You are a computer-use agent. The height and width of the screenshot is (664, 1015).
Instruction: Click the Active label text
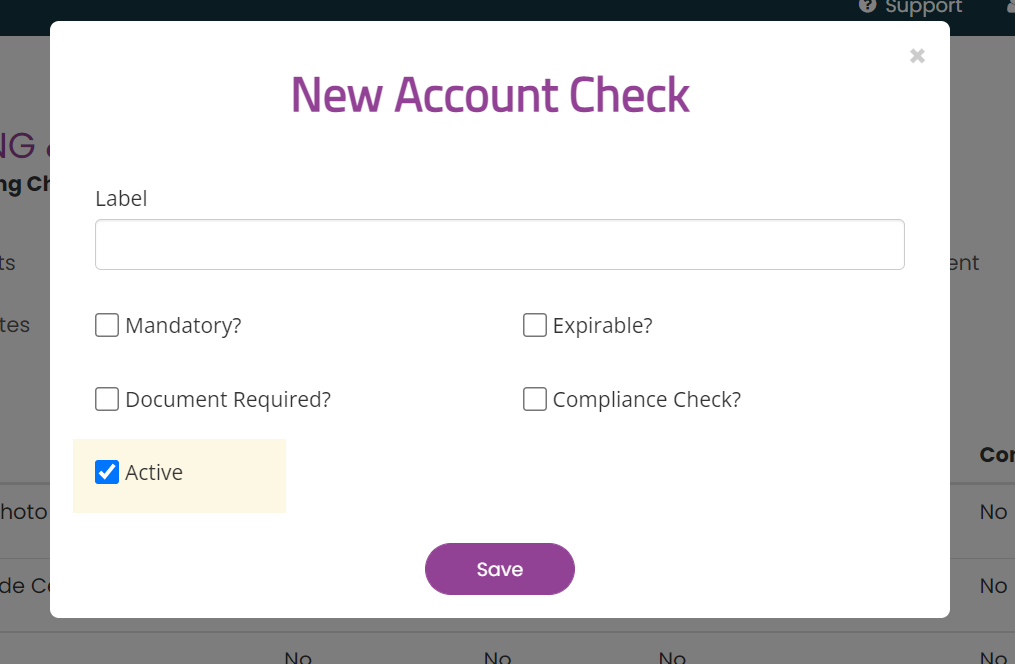(154, 472)
